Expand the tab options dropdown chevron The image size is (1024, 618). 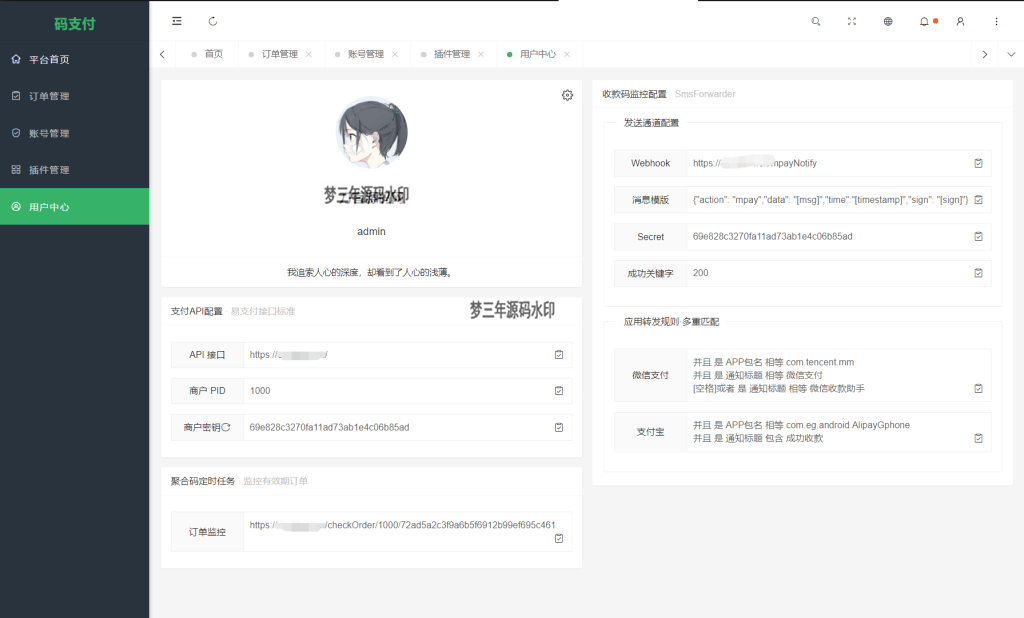click(1011, 54)
